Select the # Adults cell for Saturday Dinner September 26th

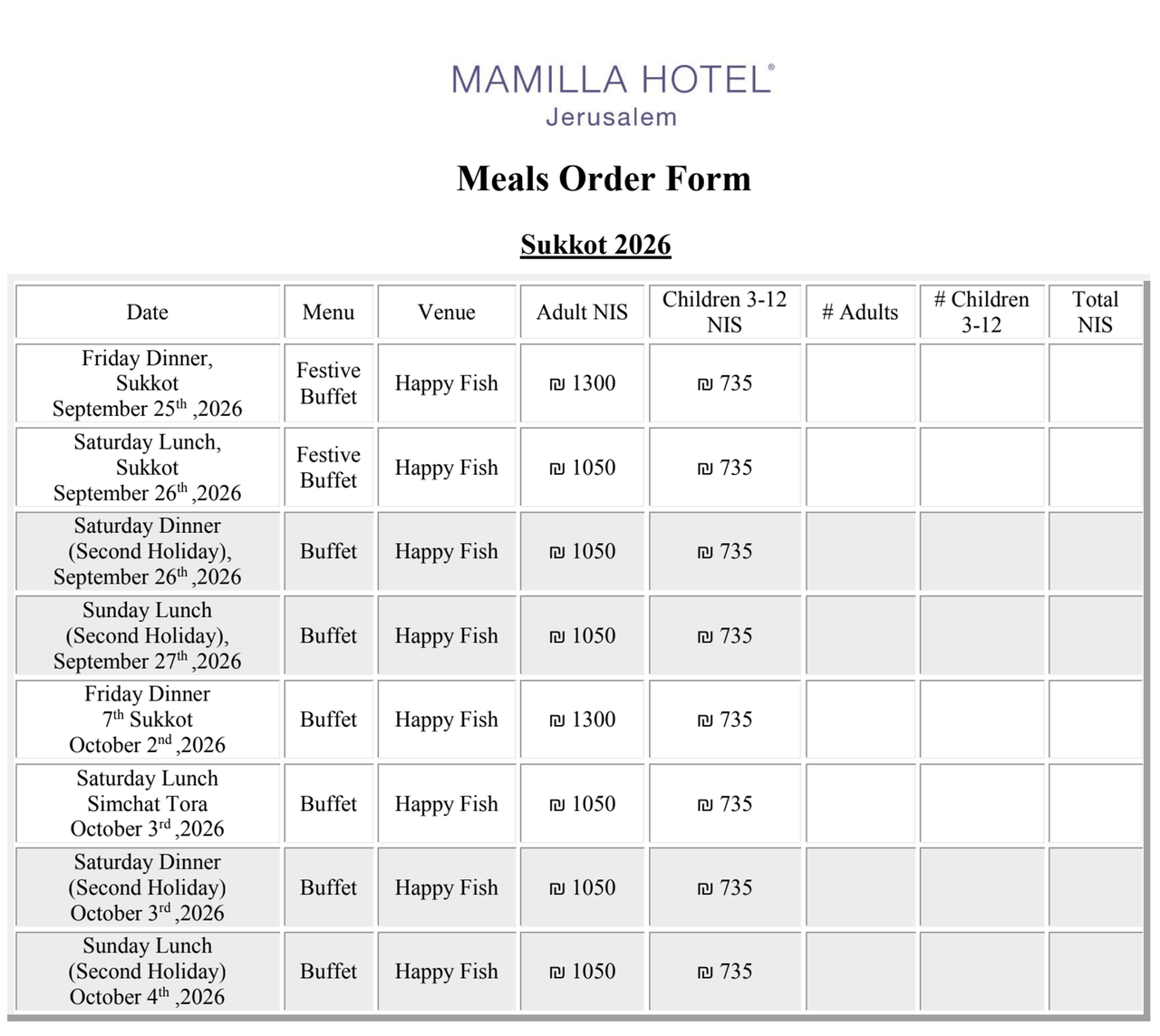[x=860, y=551]
